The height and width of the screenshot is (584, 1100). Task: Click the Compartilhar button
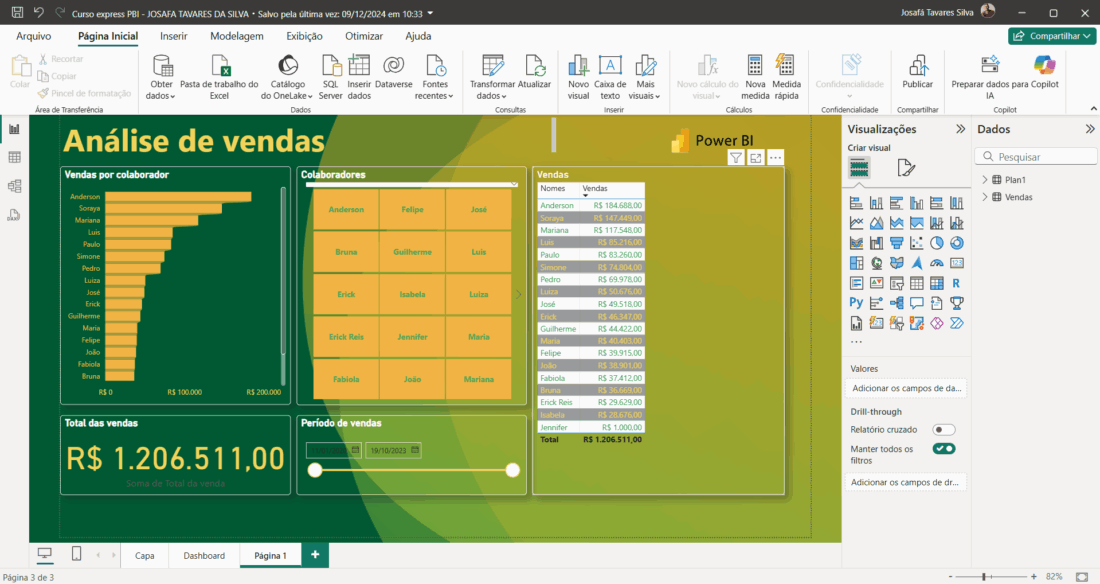tap(1052, 36)
